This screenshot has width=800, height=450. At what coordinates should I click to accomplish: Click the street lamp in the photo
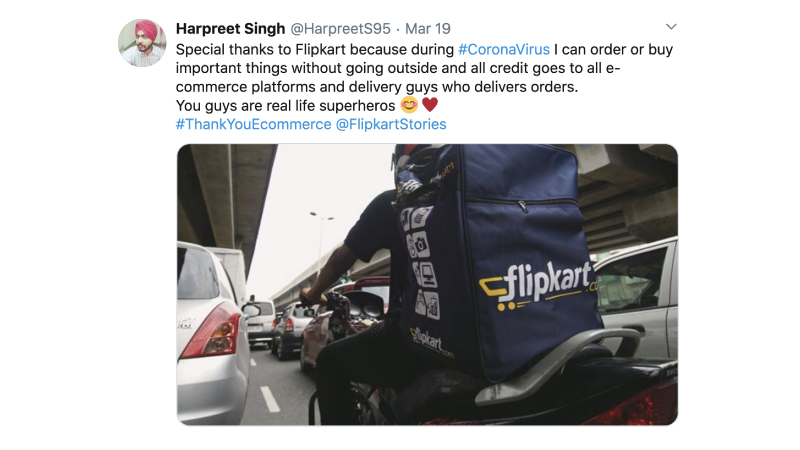coord(321,240)
